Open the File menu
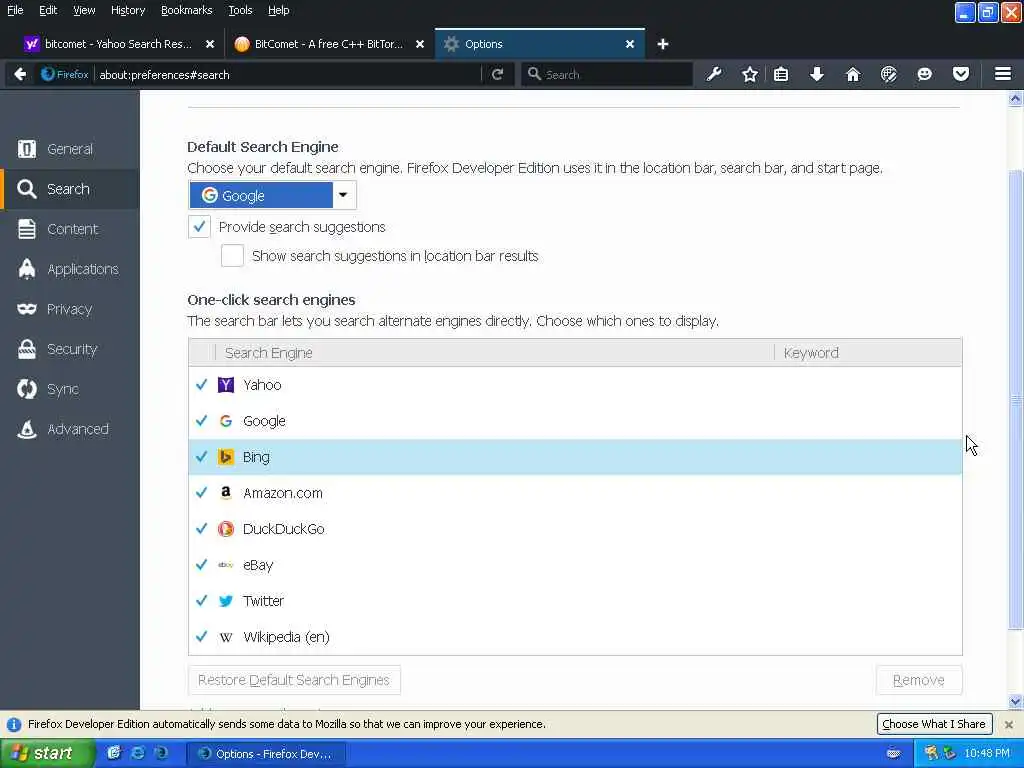 coord(15,10)
